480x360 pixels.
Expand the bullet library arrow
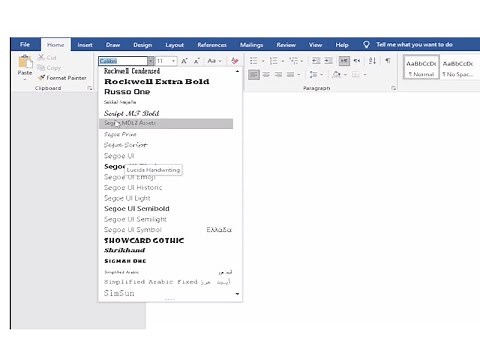pos(263,61)
